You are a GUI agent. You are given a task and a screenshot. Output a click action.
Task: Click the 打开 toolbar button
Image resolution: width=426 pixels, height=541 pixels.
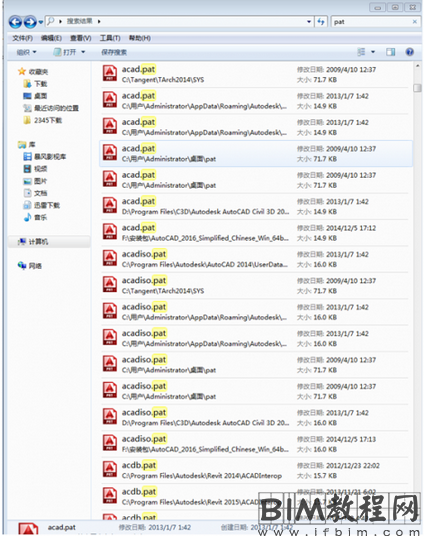click(x=66, y=52)
